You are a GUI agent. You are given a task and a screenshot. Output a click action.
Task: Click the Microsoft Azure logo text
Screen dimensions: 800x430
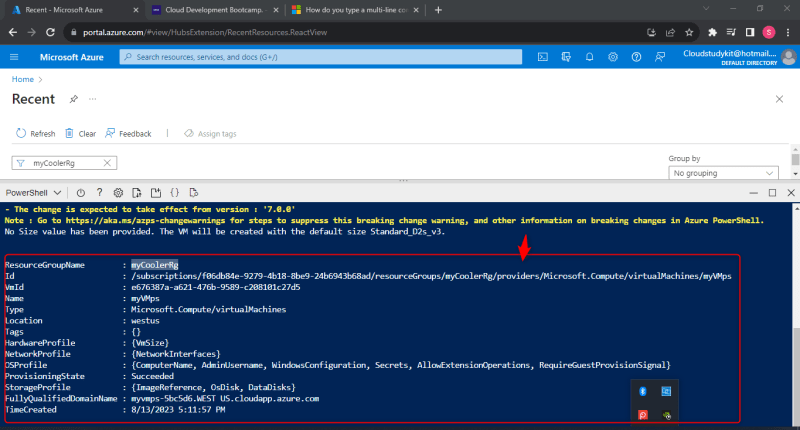pyautogui.click(x=71, y=57)
